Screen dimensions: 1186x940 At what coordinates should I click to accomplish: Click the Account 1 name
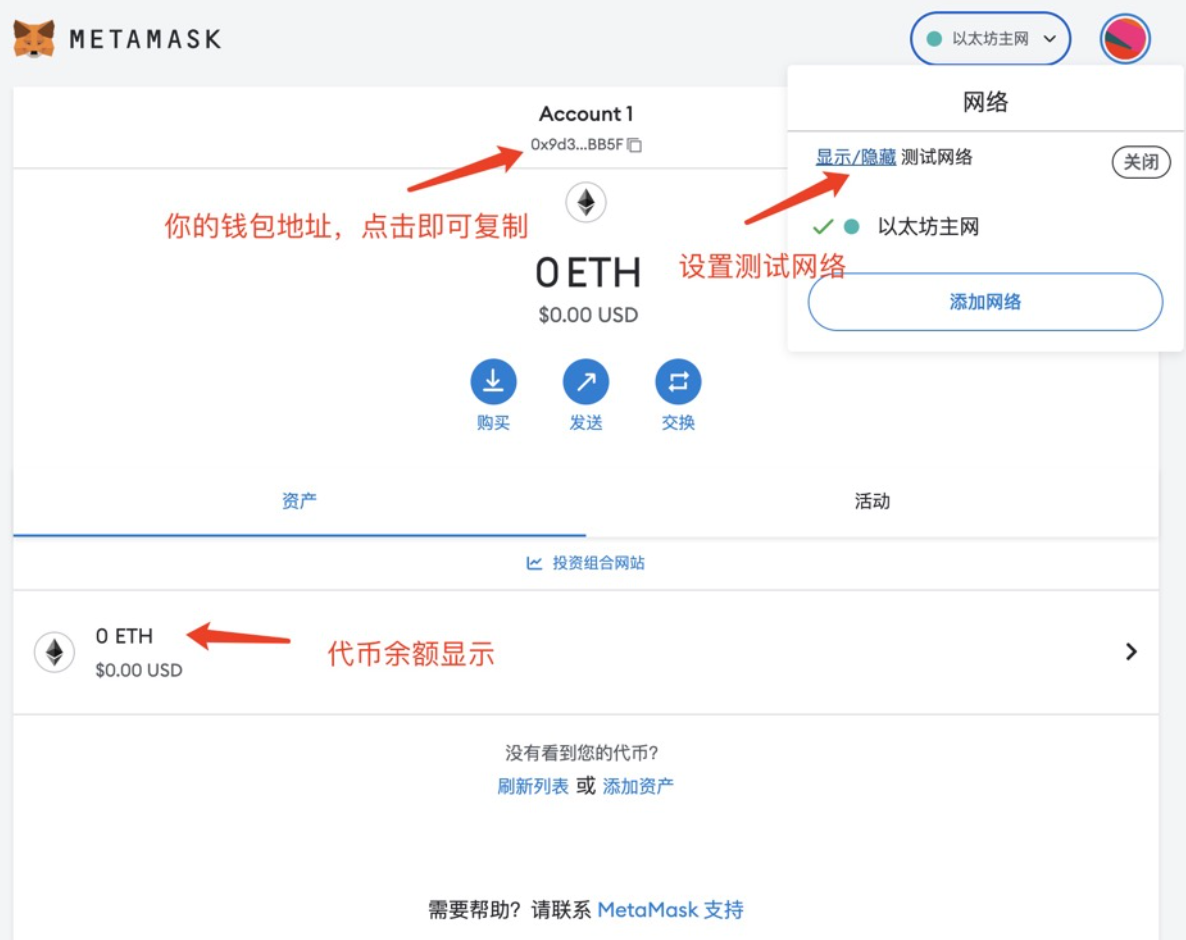(586, 113)
